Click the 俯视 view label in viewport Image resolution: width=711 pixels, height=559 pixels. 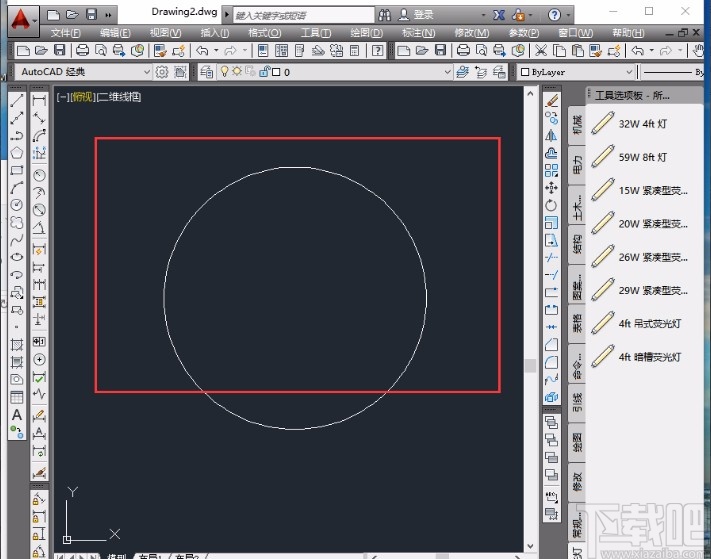click(x=82, y=97)
